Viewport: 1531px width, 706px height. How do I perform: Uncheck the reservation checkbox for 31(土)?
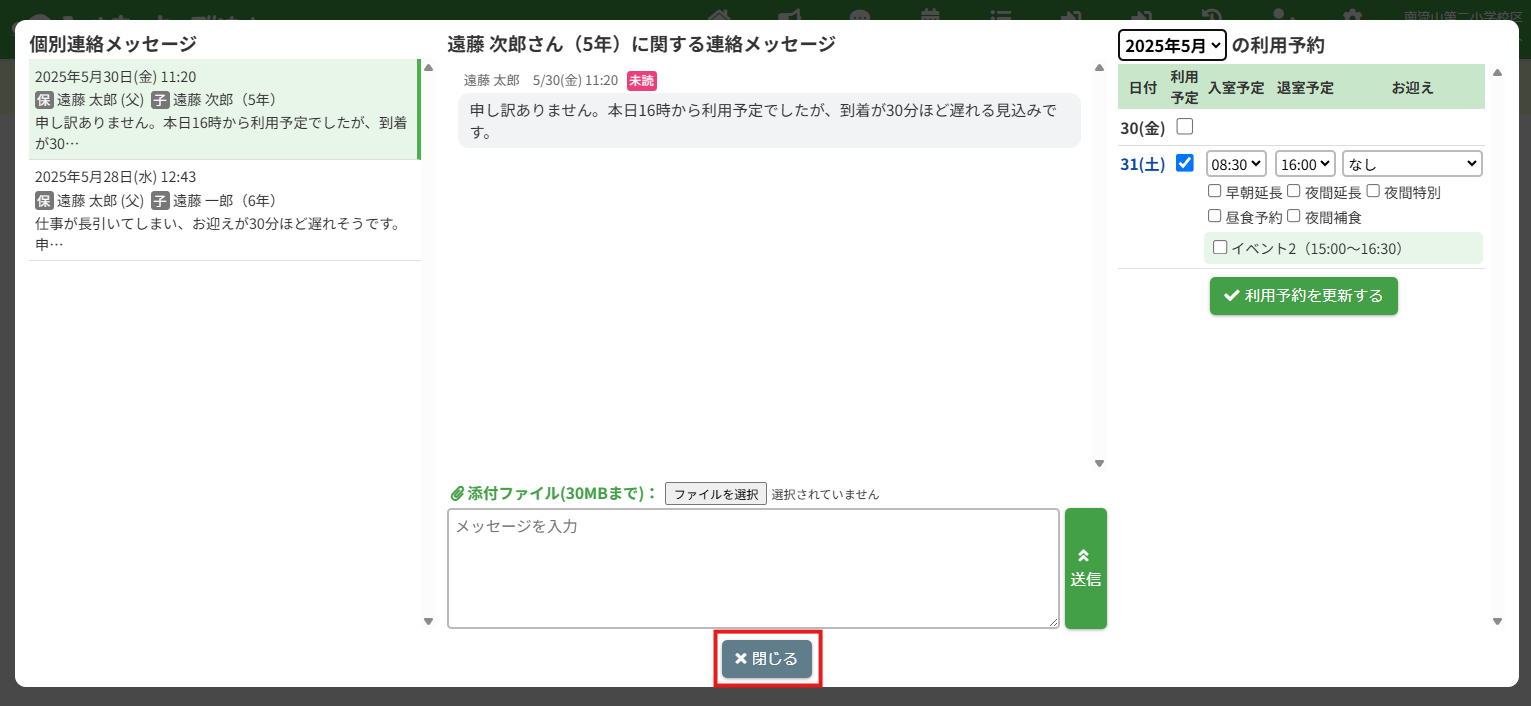point(1185,163)
